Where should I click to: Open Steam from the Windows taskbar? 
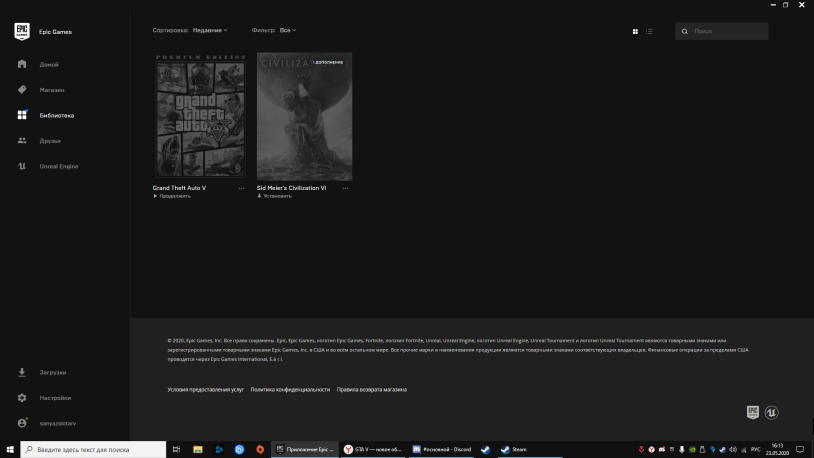(x=514, y=450)
